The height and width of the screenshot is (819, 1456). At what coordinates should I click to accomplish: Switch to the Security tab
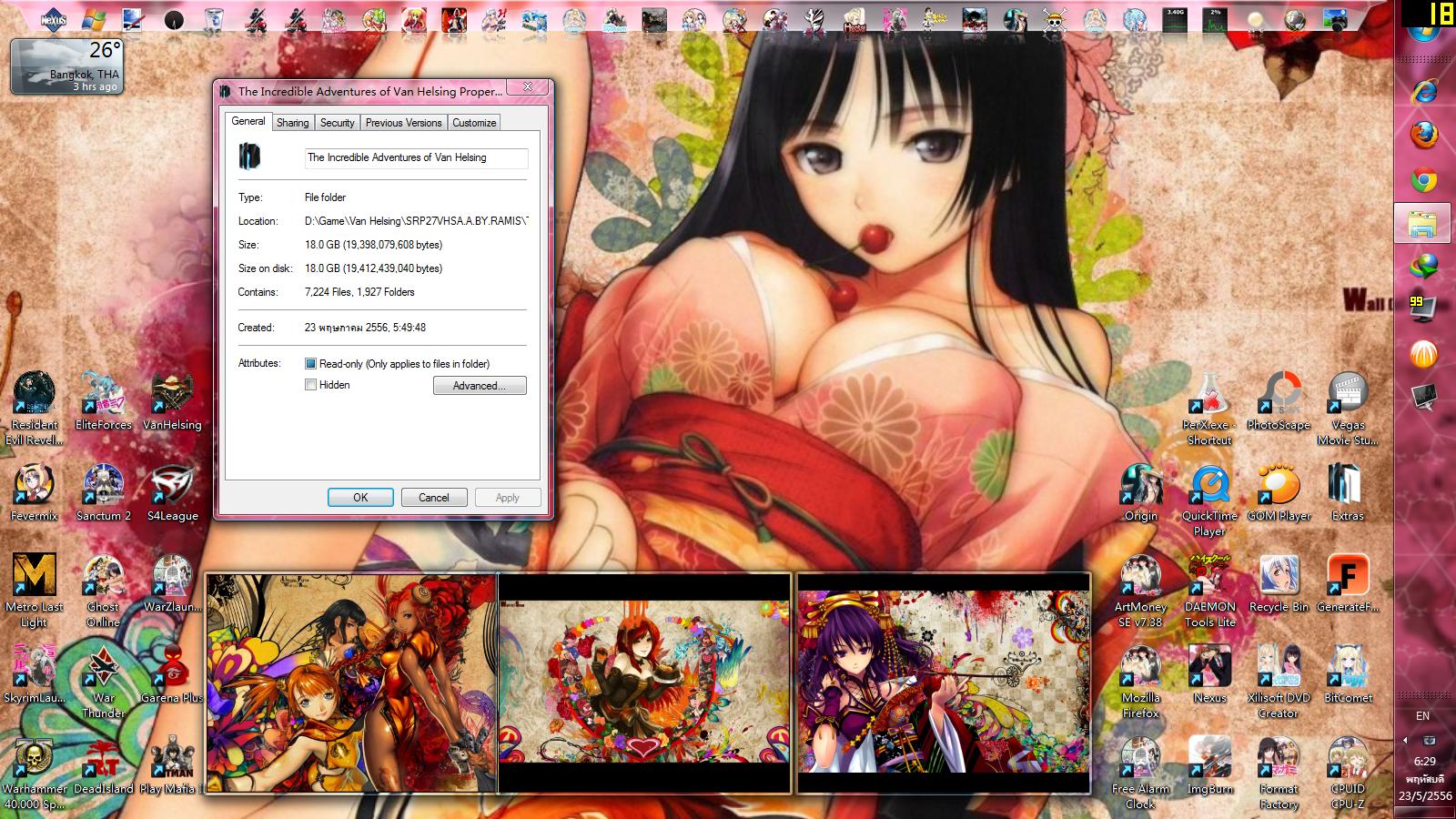337,123
